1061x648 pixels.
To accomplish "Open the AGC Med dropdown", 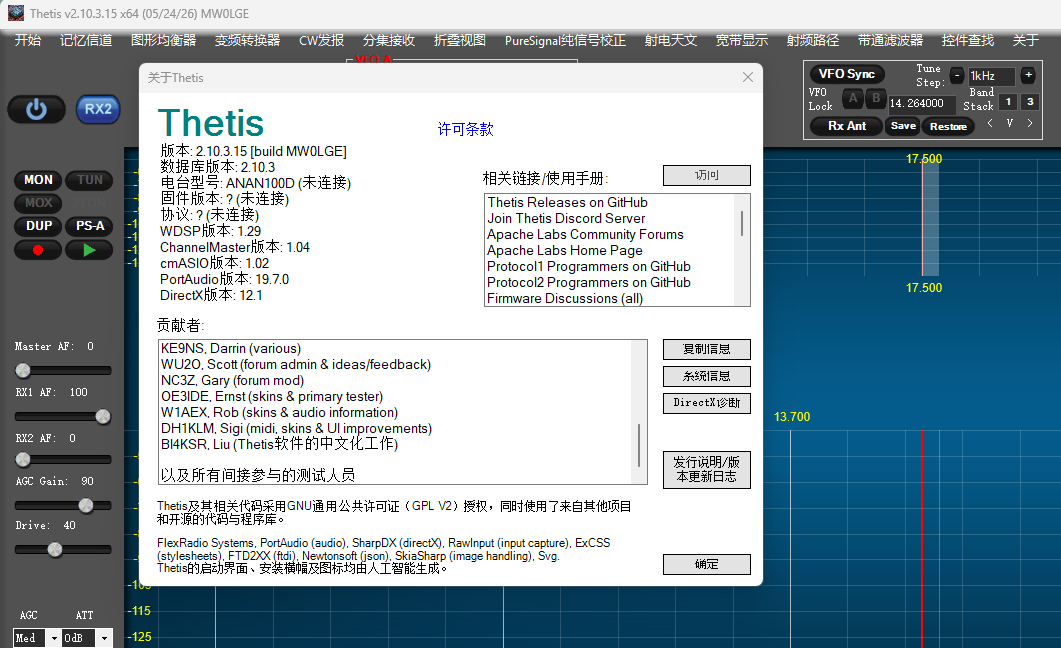I will (x=37, y=638).
